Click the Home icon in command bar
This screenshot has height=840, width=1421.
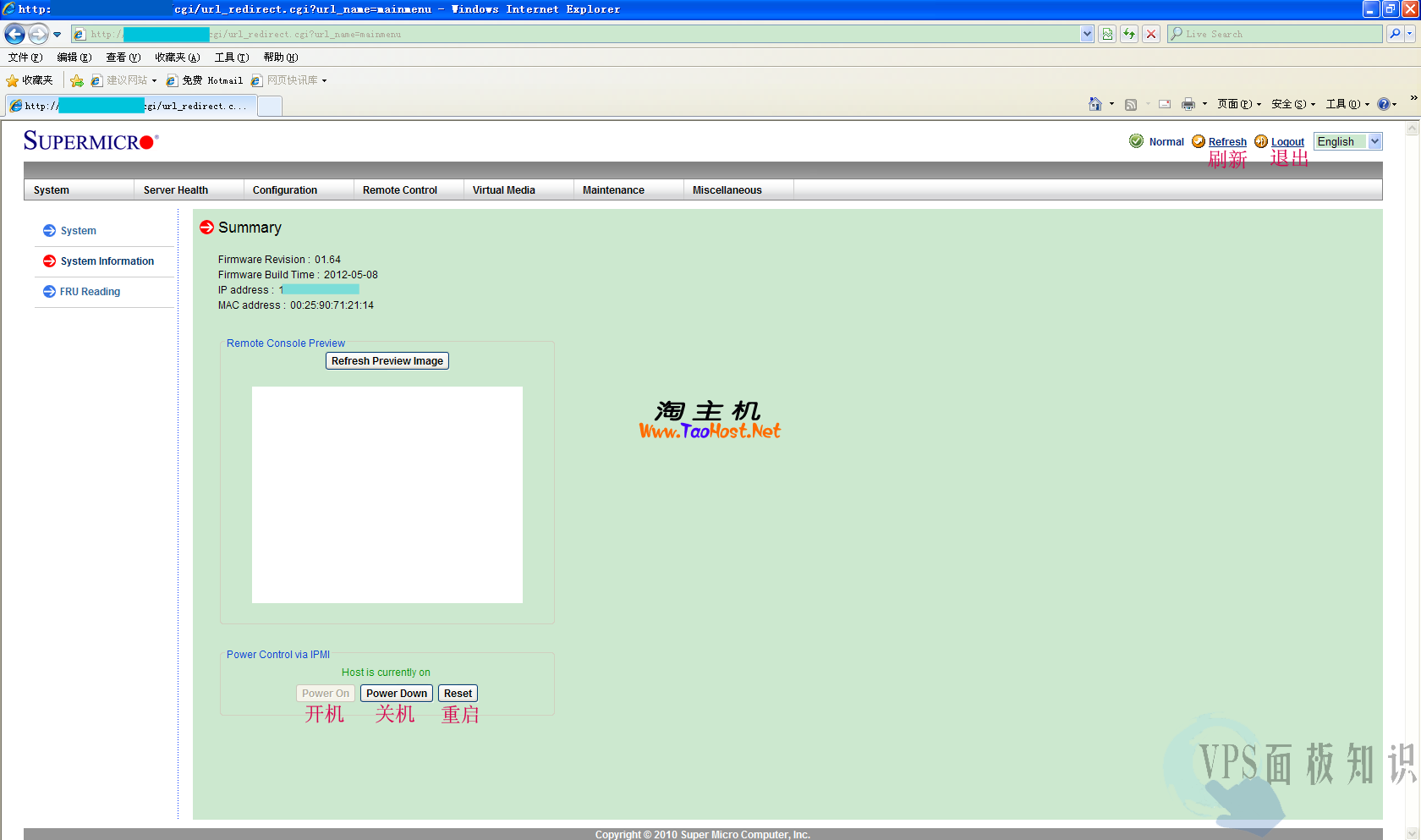1095,104
